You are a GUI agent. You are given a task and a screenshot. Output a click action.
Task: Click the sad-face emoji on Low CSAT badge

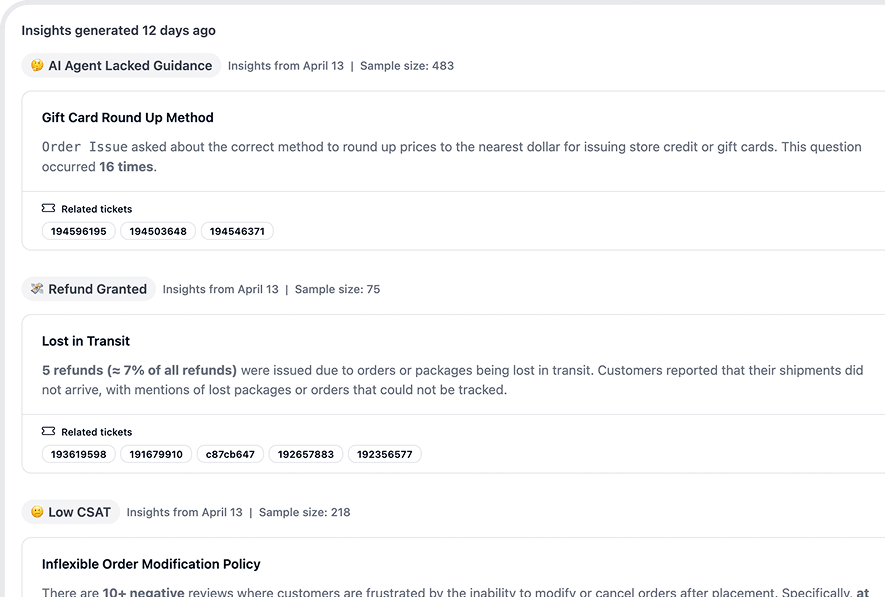(x=37, y=512)
